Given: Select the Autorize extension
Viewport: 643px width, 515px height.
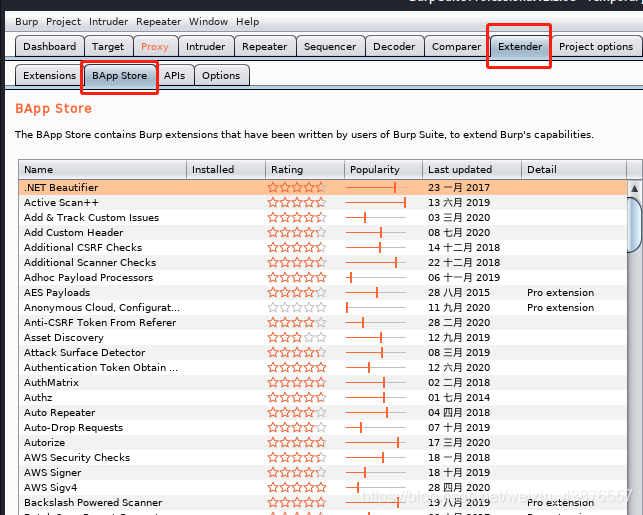Looking at the screenshot, I should [x=323, y=442].
